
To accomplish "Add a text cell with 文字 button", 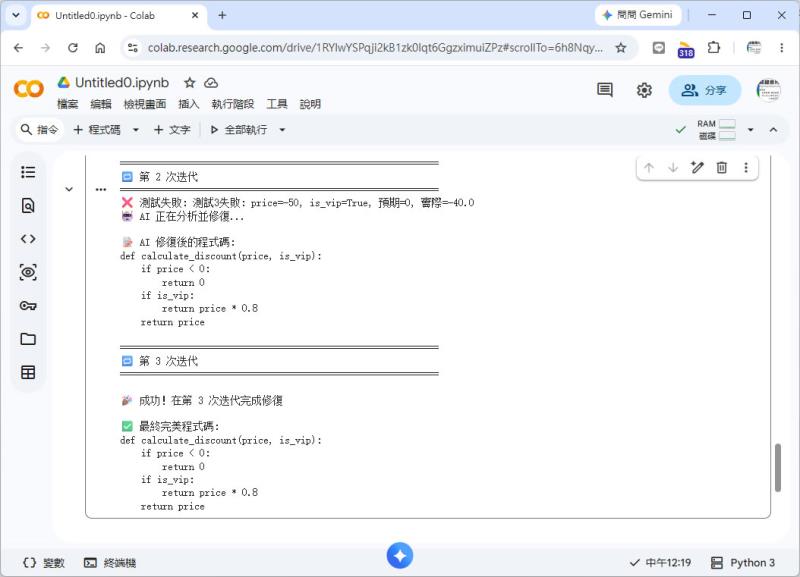I will click(x=172, y=130).
